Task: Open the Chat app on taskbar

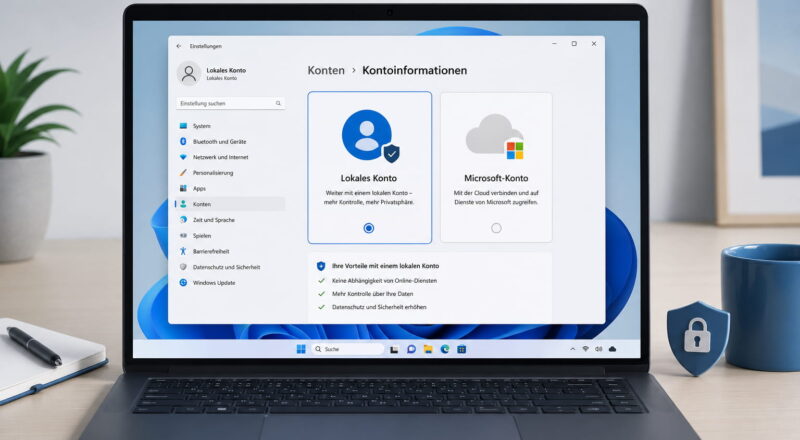Action: [x=411, y=349]
